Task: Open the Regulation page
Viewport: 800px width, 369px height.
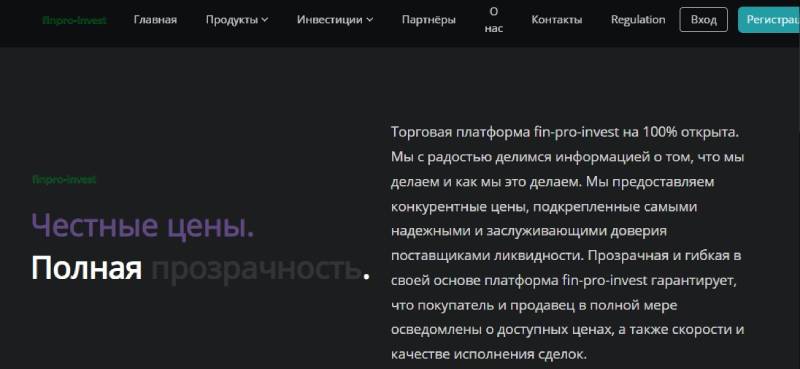Action: 638,20
